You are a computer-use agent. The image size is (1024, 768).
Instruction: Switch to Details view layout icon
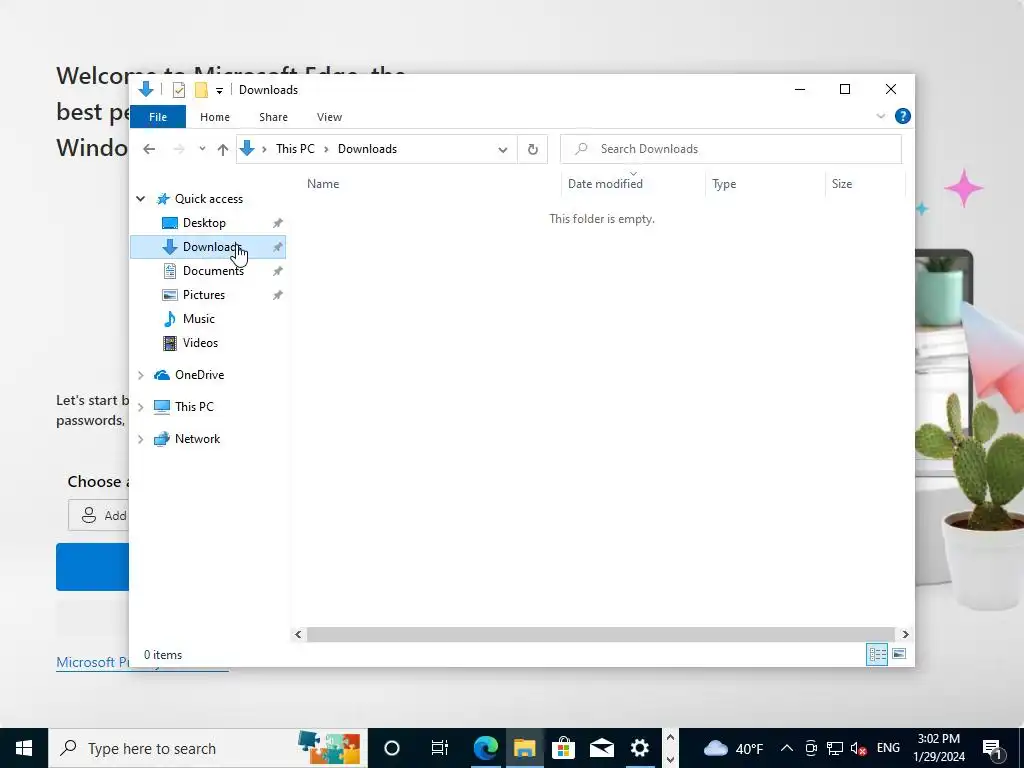coord(876,654)
